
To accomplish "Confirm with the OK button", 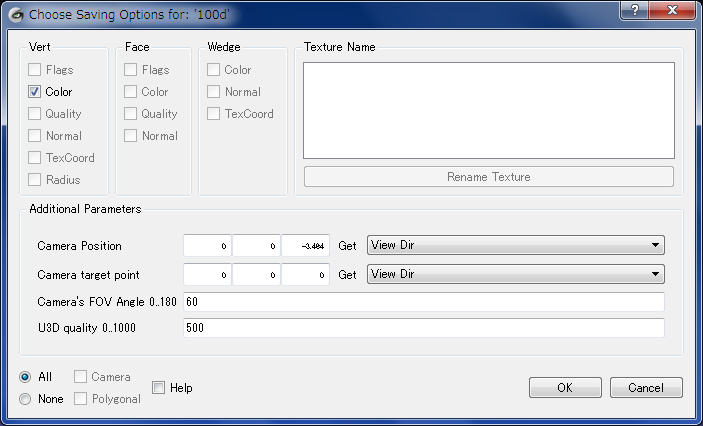I will [x=565, y=387].
